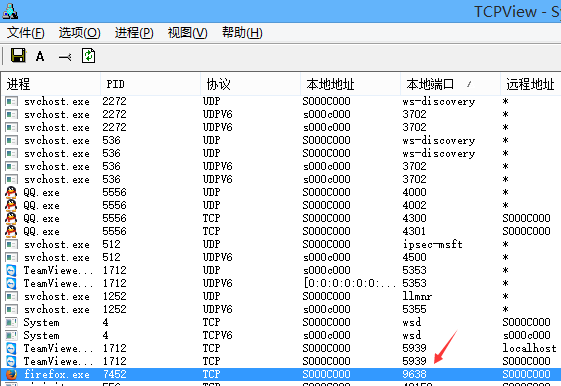This screenshot has width=561, height=386.
Task: Open the 视图(V) menu
Action: coord(187,33)
